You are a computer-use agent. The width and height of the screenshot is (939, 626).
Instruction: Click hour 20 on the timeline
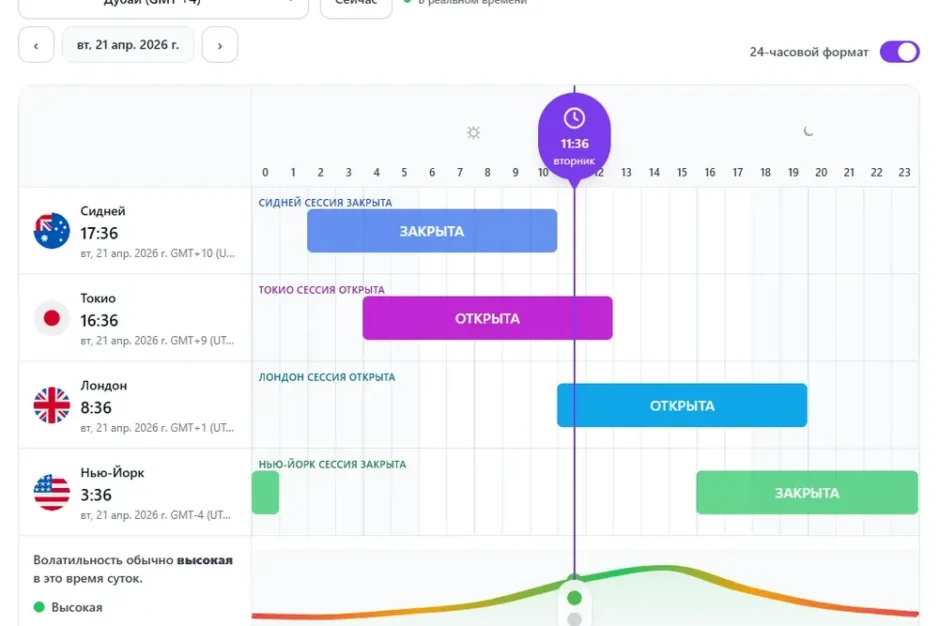coord(821,172)
